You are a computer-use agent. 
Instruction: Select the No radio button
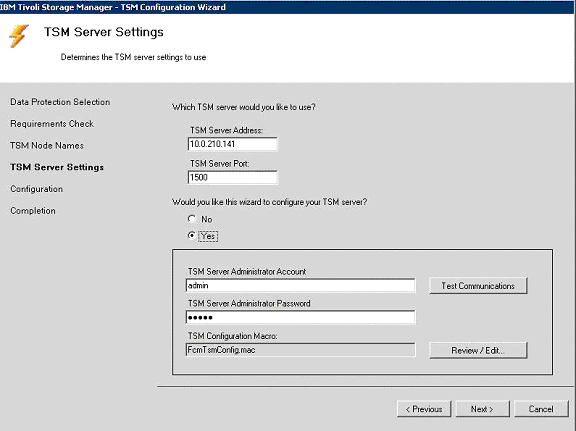point(192,219)
